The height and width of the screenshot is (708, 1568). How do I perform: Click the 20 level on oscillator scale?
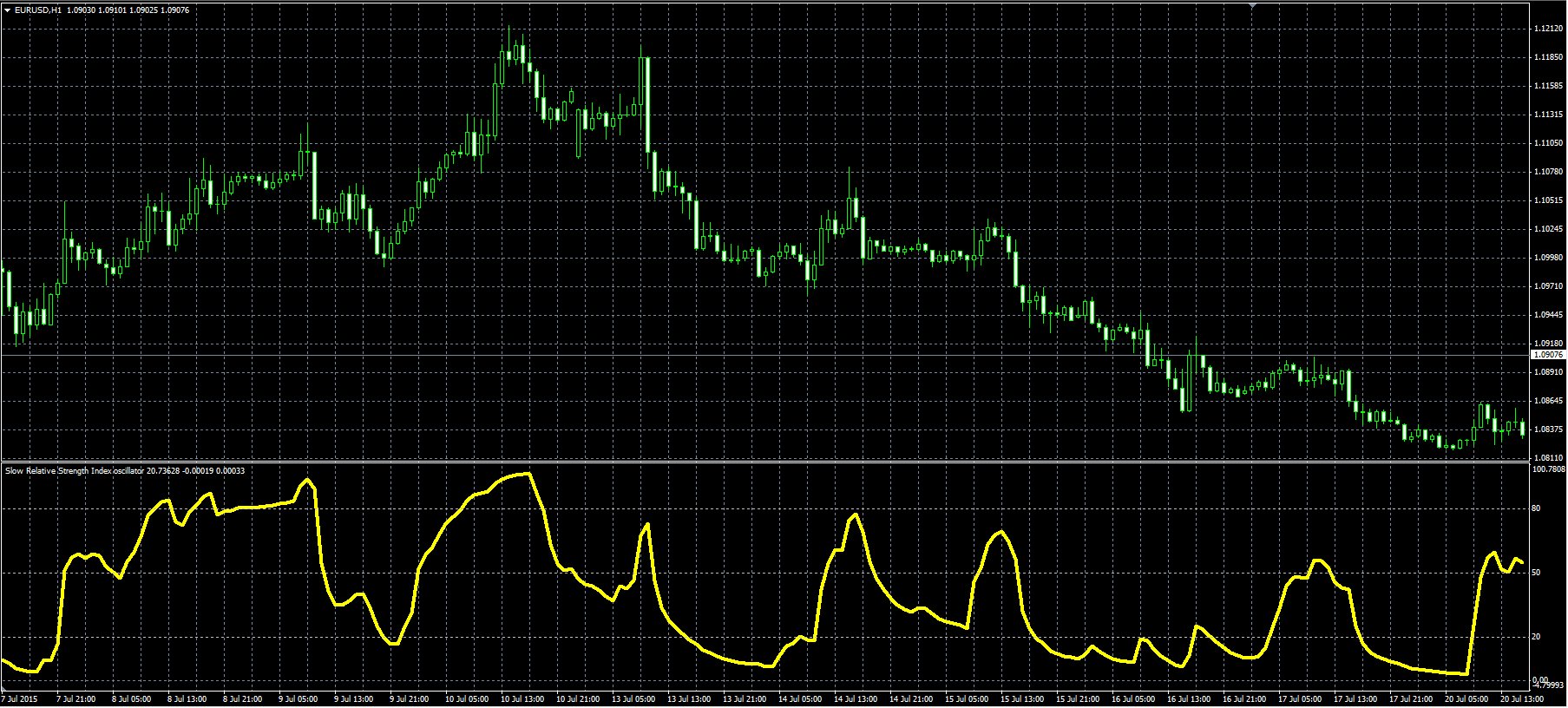[x=1537, y=637]
